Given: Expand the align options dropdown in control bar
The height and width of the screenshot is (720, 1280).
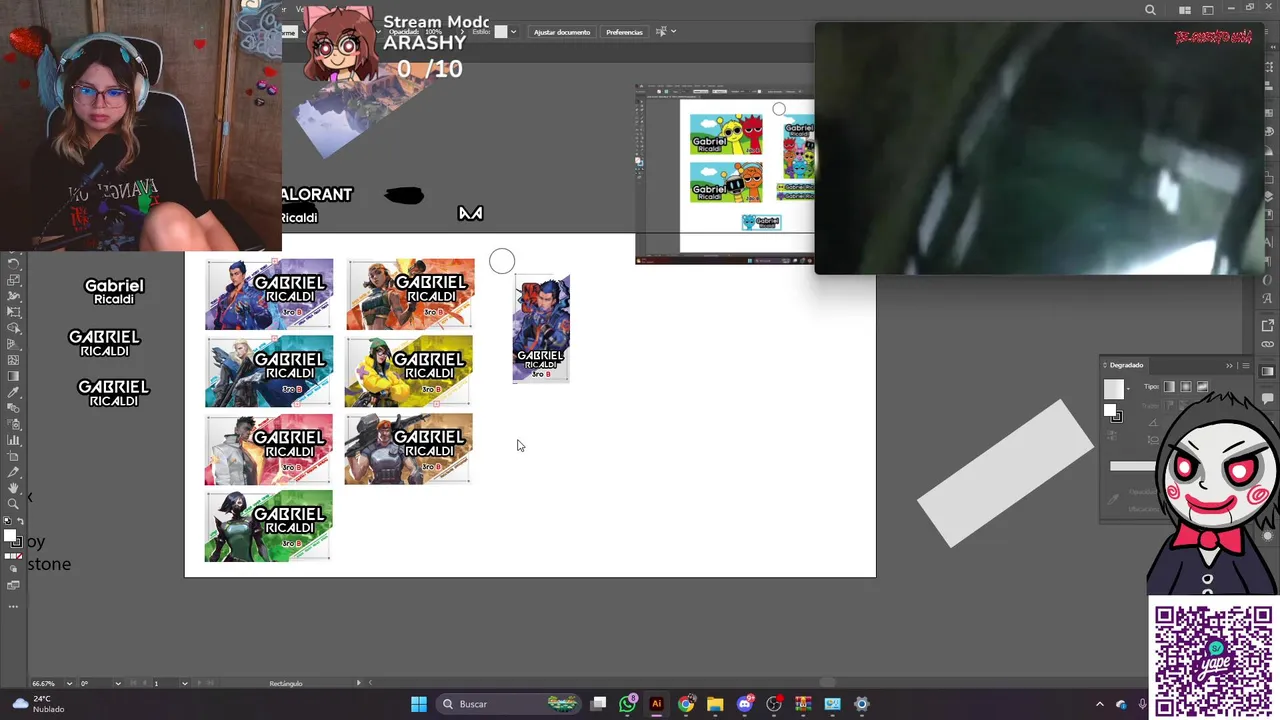Looking at the screenshot, I should point(673,31).
